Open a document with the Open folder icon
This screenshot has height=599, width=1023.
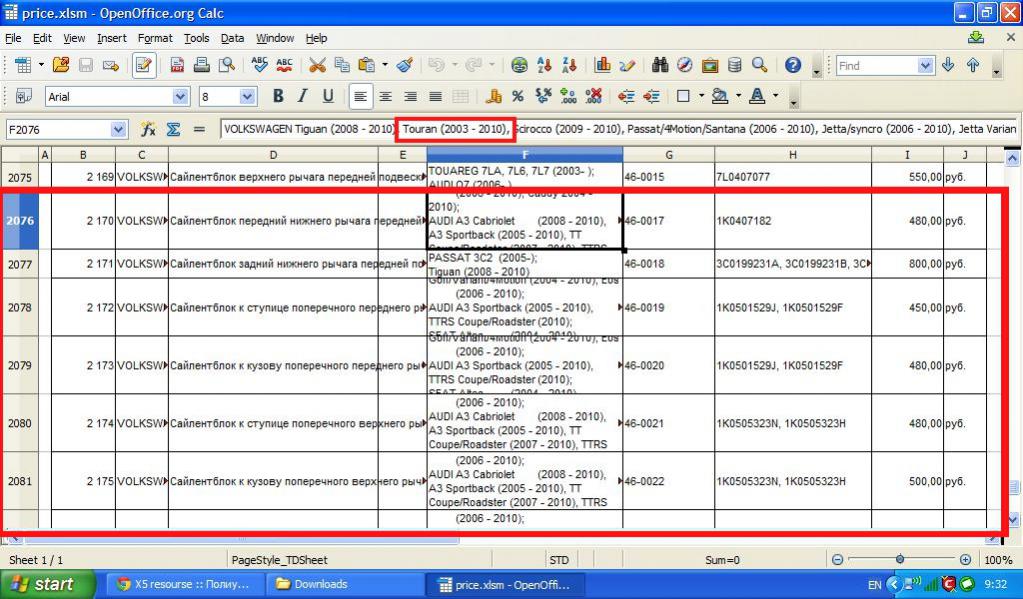point(61,65)
